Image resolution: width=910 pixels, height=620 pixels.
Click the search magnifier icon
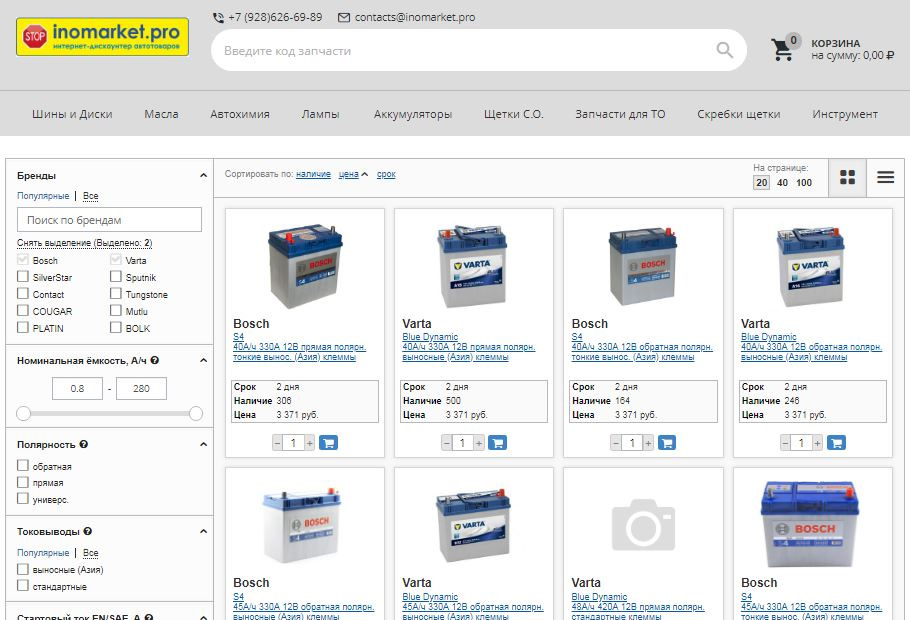(724, 50)
